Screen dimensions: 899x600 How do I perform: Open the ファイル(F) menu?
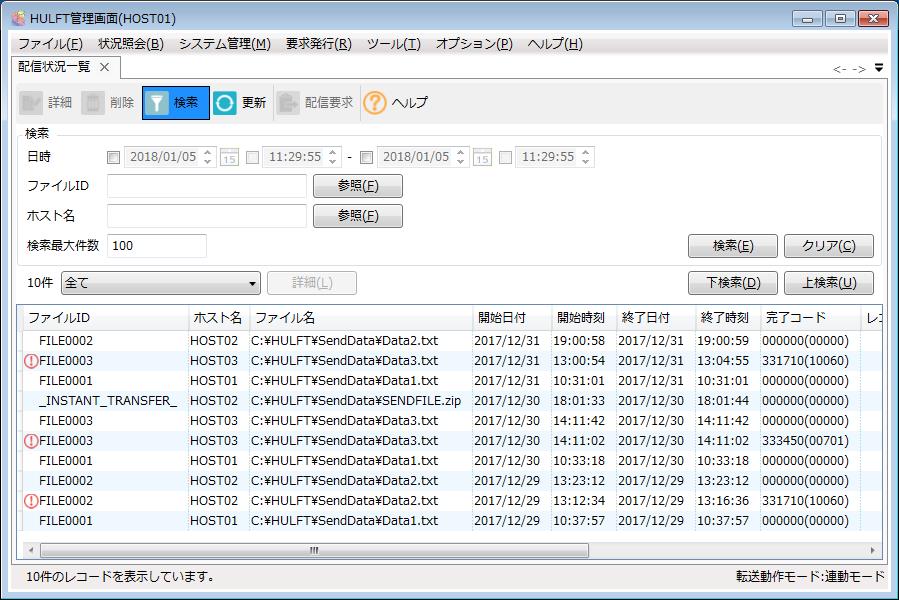click(x=50, y=44)
